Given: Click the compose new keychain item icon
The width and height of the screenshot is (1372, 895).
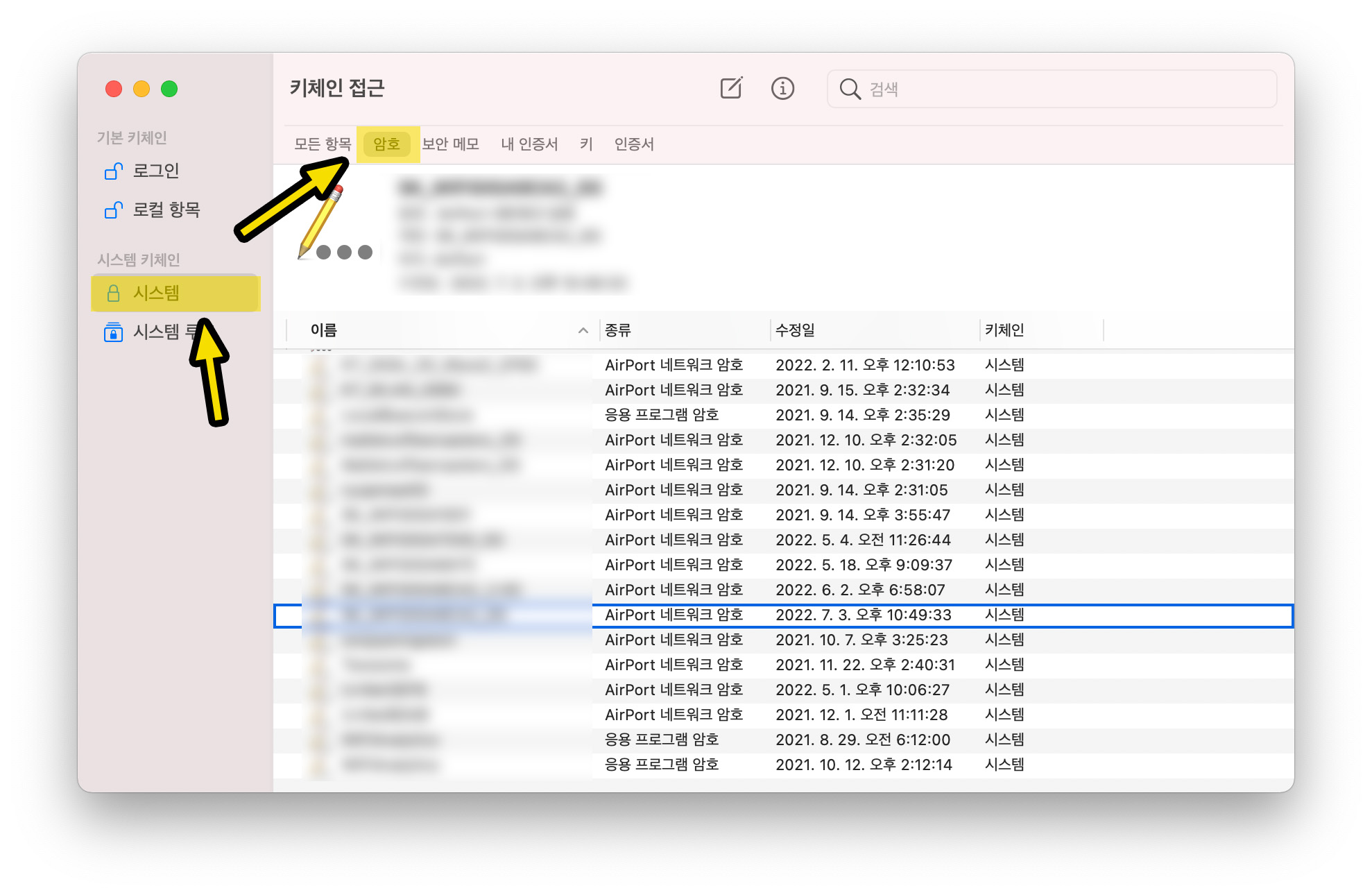Looking at the screenshot, I should [x=731, y=88].
